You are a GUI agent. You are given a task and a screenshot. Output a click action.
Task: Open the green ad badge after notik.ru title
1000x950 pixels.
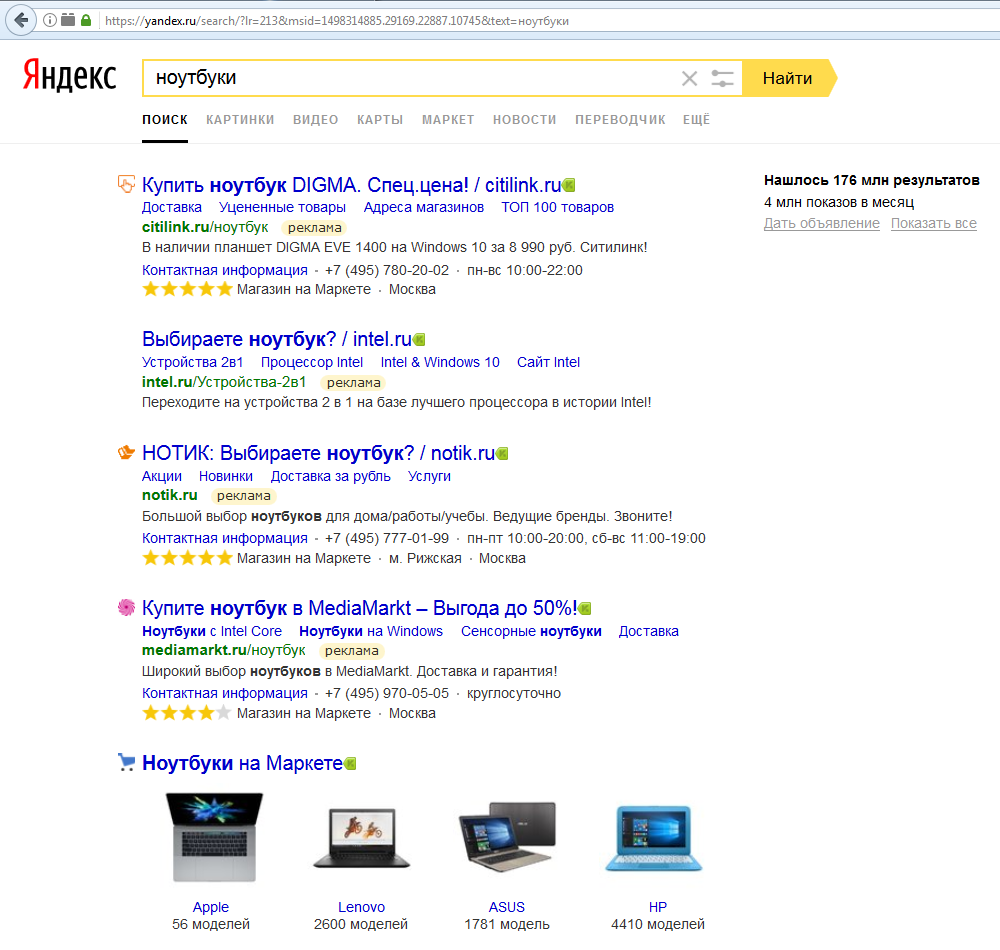tap(502, 454)
